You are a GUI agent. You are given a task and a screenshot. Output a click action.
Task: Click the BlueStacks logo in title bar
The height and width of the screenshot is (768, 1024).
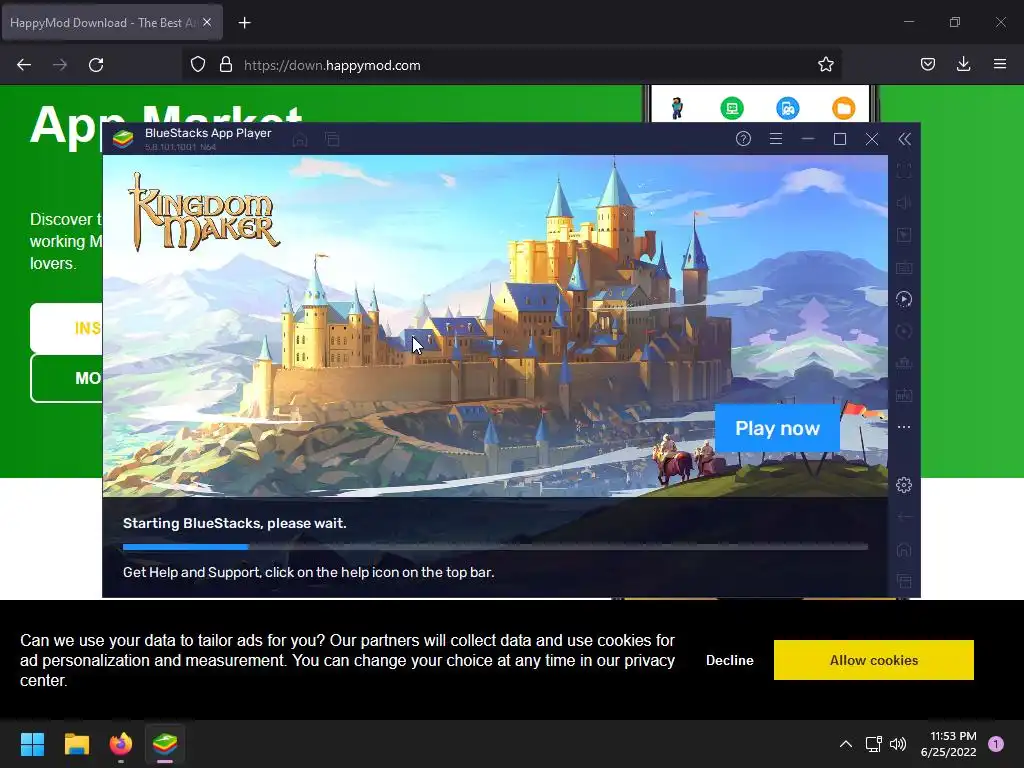point(123,138)
